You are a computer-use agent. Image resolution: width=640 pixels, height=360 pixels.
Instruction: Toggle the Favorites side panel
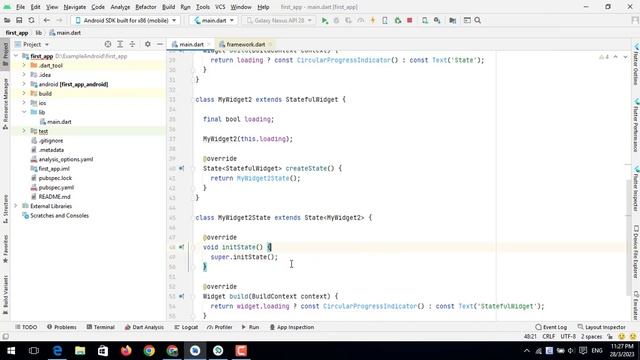pos(6,249)
